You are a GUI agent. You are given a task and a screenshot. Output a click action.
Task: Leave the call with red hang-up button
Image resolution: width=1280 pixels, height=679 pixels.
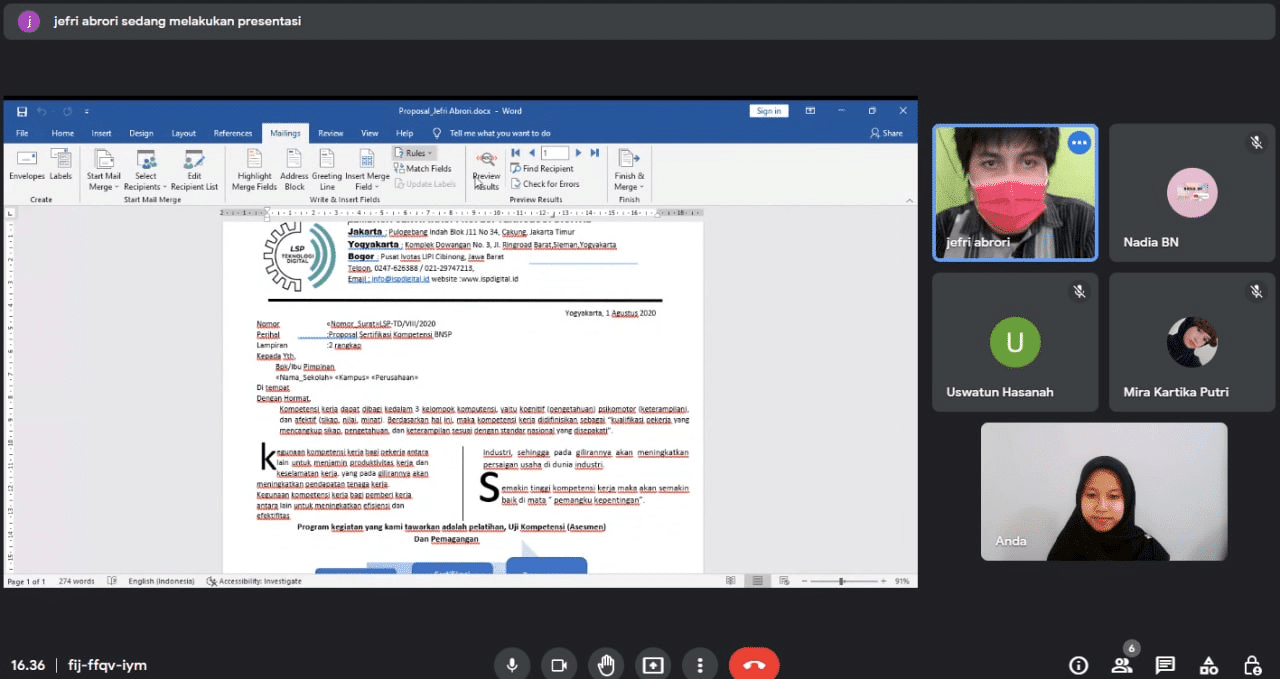754,665
